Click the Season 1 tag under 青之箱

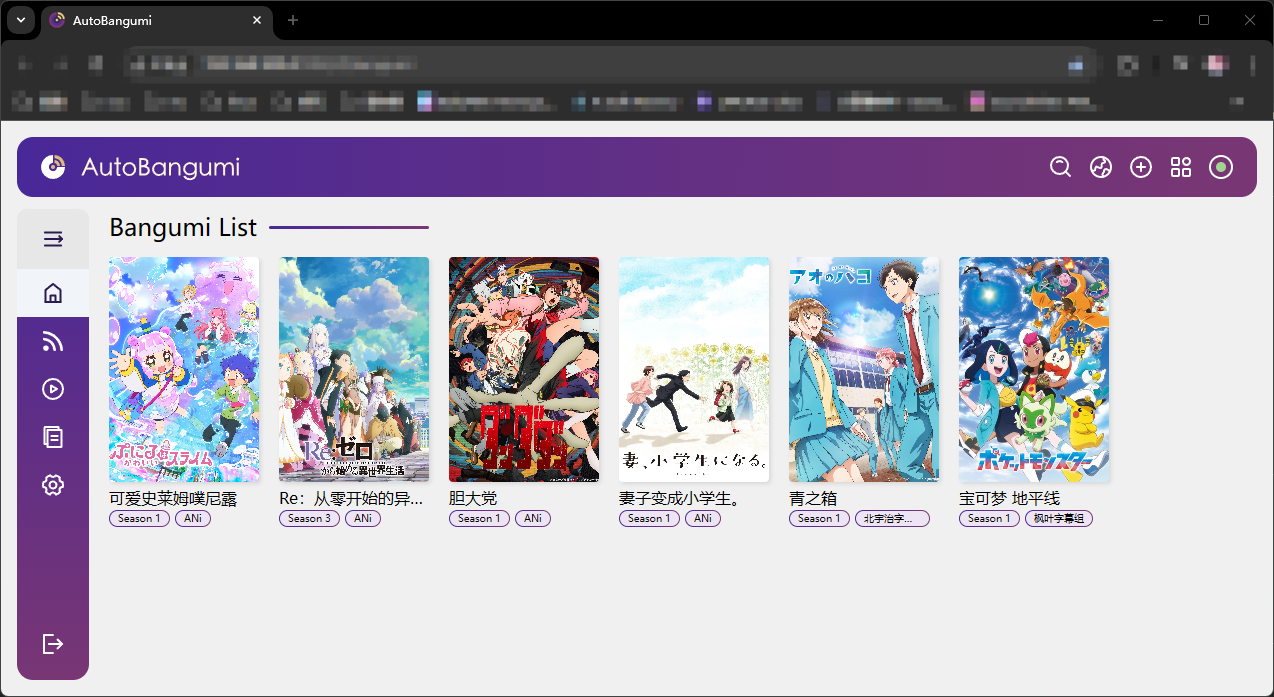(x=819, y=518)
